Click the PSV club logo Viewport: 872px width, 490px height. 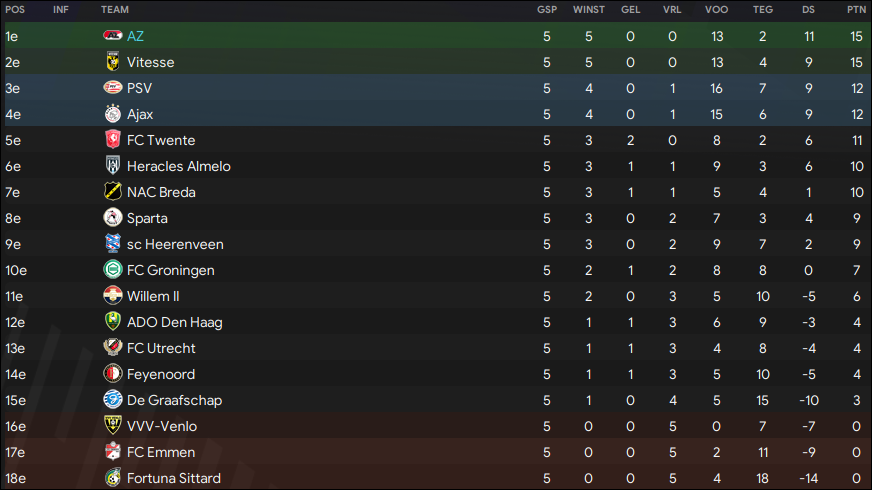pos(113,88)
